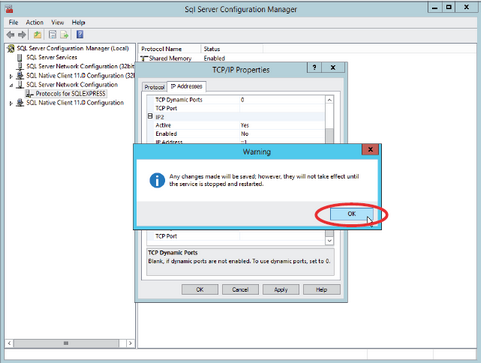Collapse the IP2 section in property grid
Image resolution: width=481 pixels, height=363 pixels.
(150, 116)
